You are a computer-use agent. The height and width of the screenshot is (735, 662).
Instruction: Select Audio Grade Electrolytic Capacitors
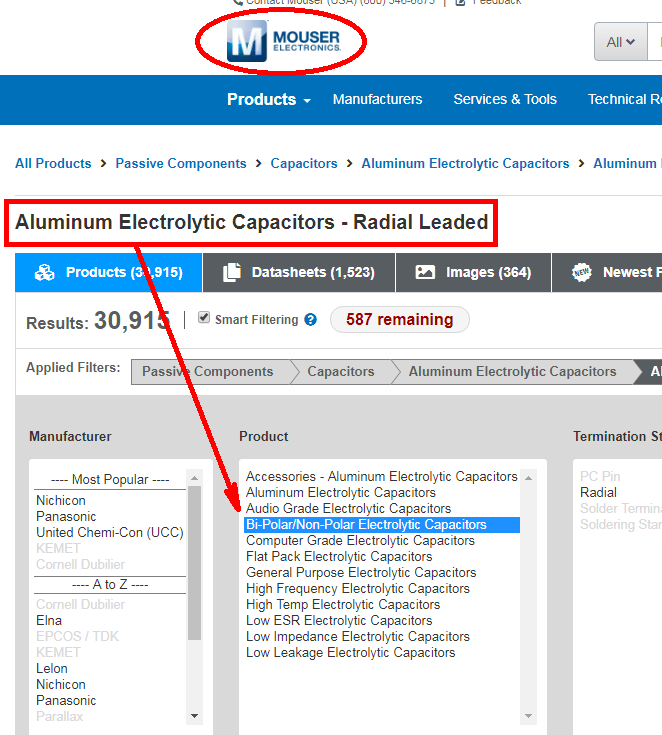click(348, 509)
